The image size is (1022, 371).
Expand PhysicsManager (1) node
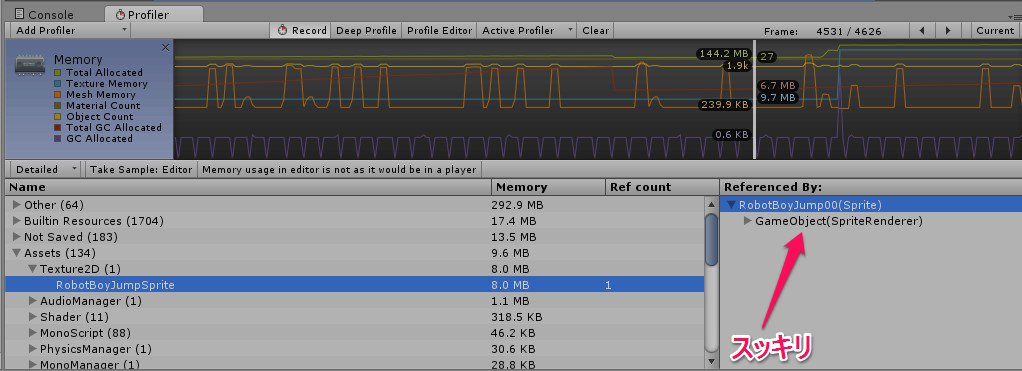coord(33,349)
